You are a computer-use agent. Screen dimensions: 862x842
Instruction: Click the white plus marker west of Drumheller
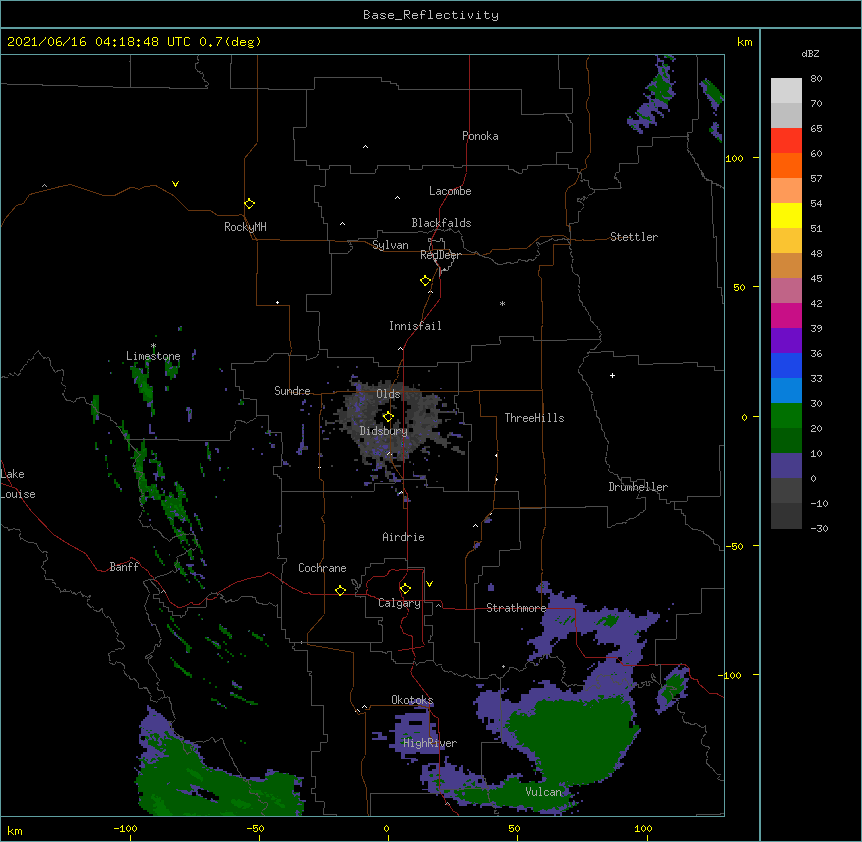click(612, 375)
